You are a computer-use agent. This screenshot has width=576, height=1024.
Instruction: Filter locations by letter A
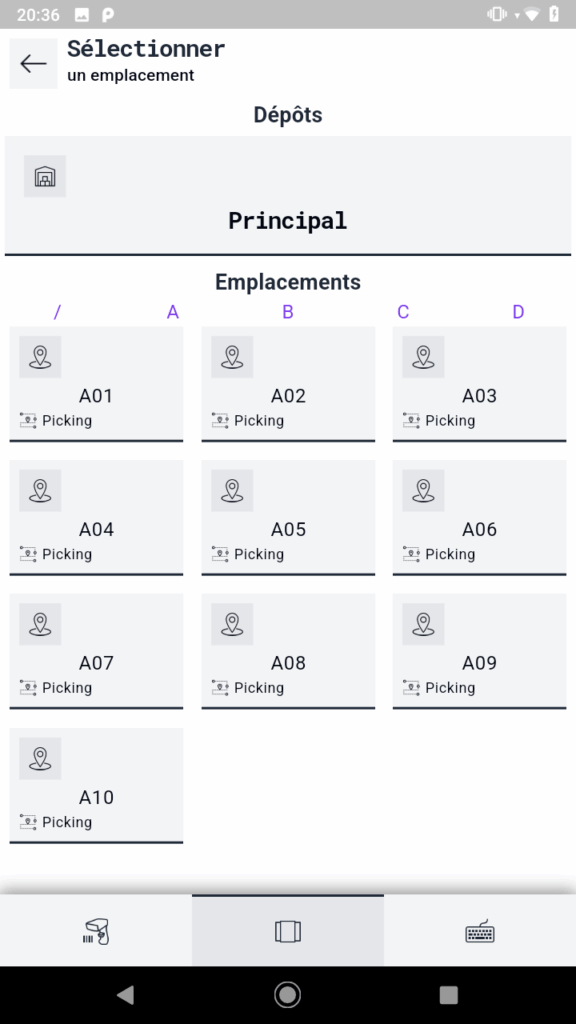(x=172, y=312)
